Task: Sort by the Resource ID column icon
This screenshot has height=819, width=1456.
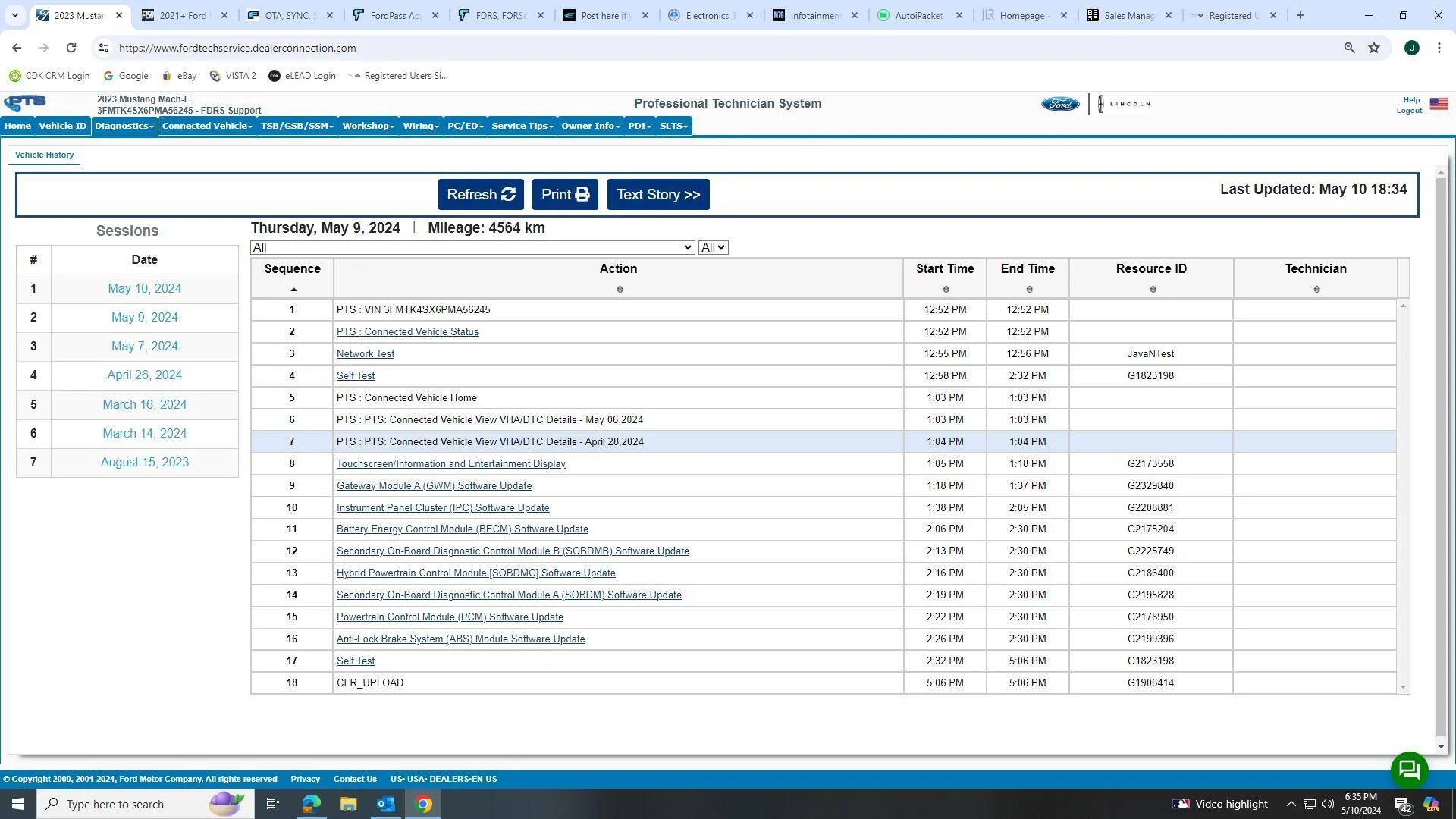Action: click(x=1153, y=290)
